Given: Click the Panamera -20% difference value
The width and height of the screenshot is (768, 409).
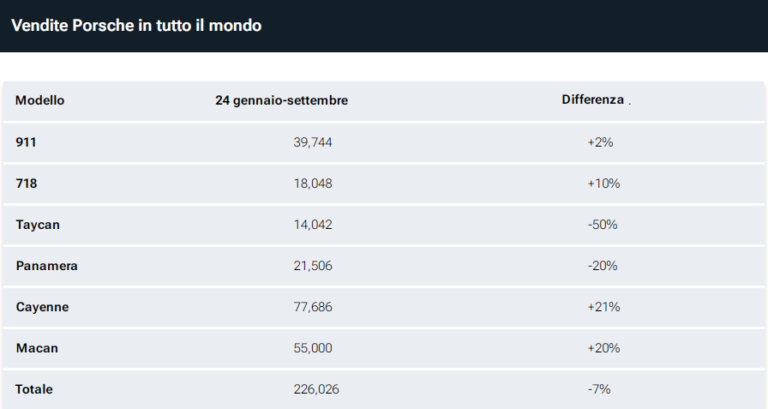Looking at the screenshot, I should tap(602, 265).
